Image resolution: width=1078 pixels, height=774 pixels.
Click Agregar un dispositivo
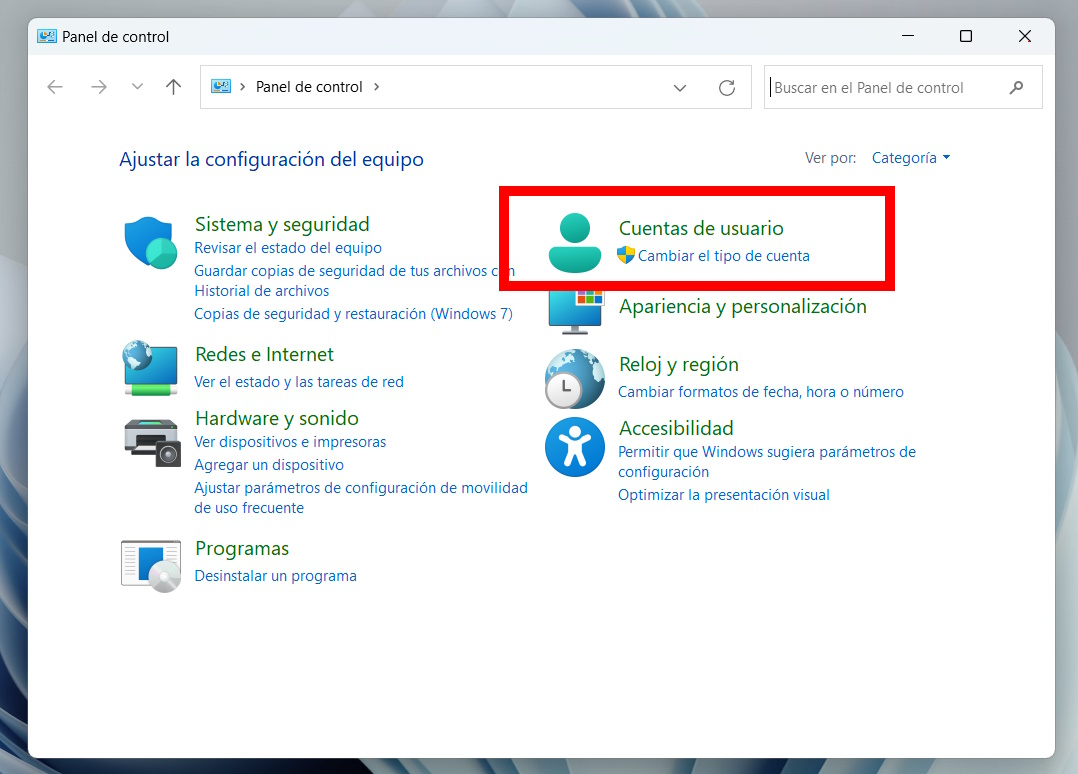tap(269, 465)
